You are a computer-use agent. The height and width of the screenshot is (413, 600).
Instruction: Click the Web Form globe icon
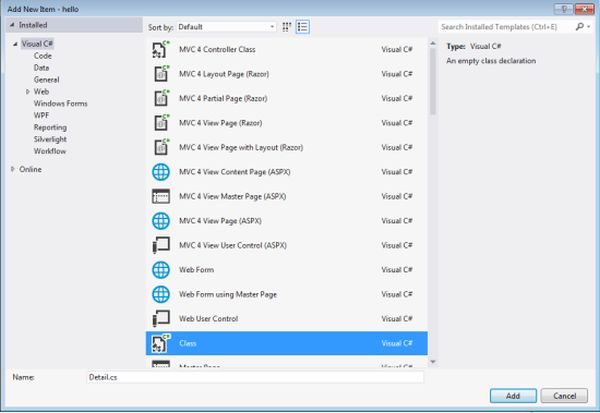click(161, 270)
